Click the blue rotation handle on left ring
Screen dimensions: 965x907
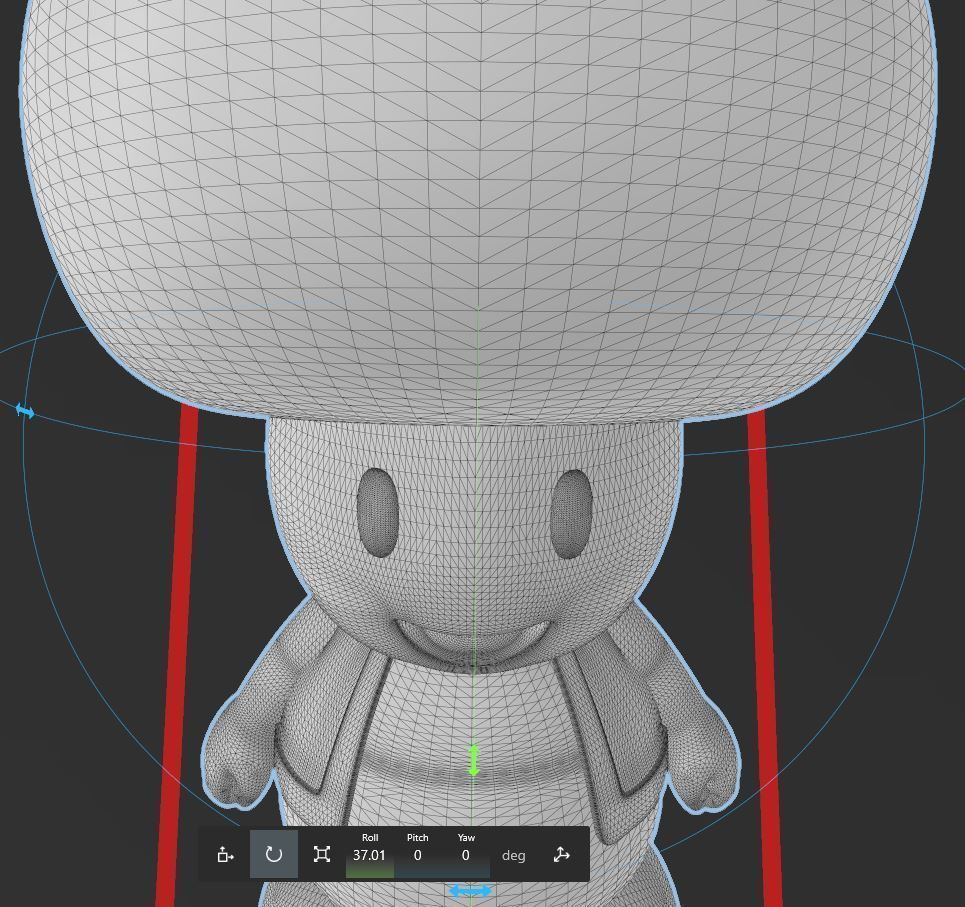click(25, 411)
